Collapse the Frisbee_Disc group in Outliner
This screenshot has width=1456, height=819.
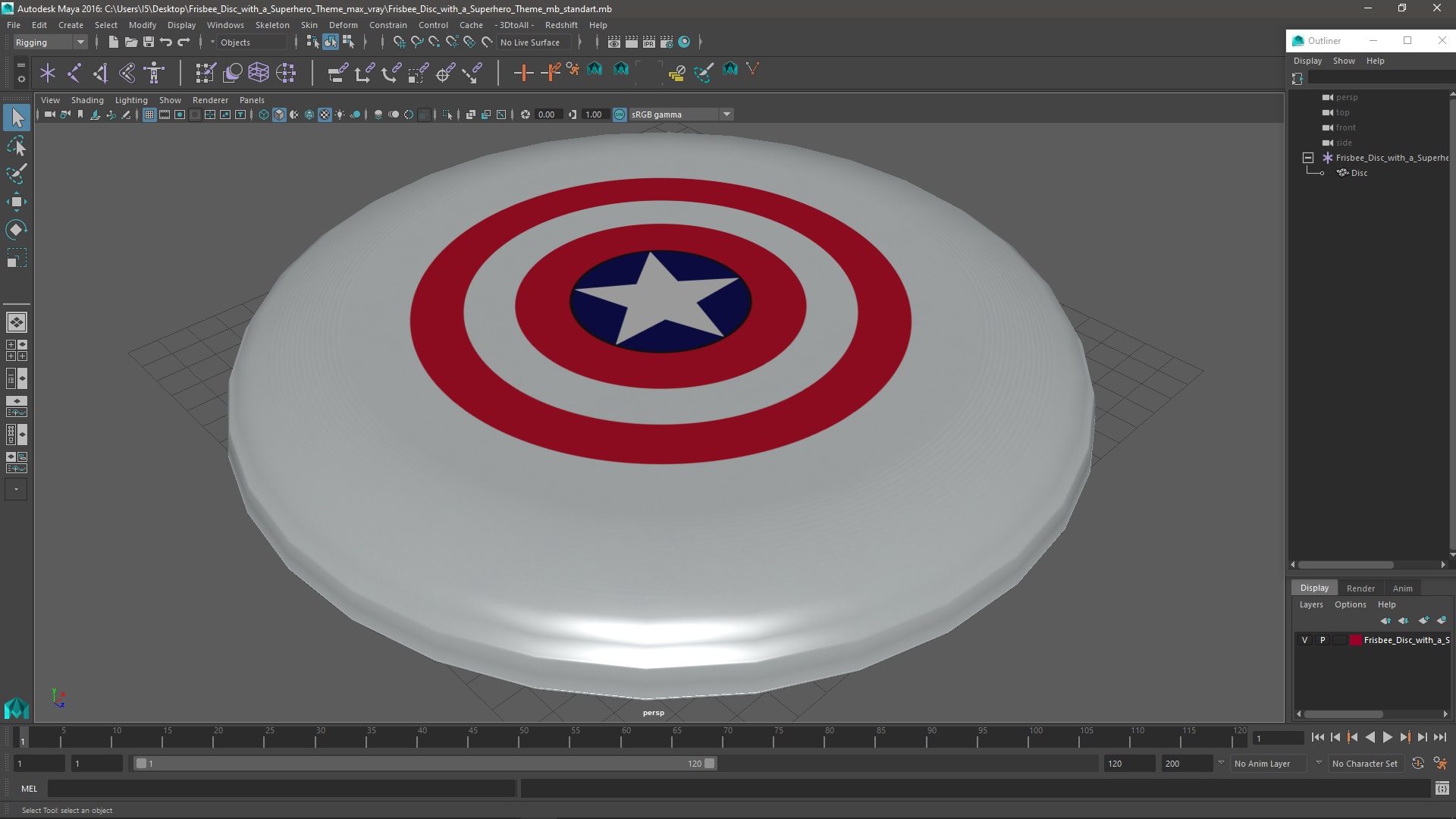[x=1308, y=158]
